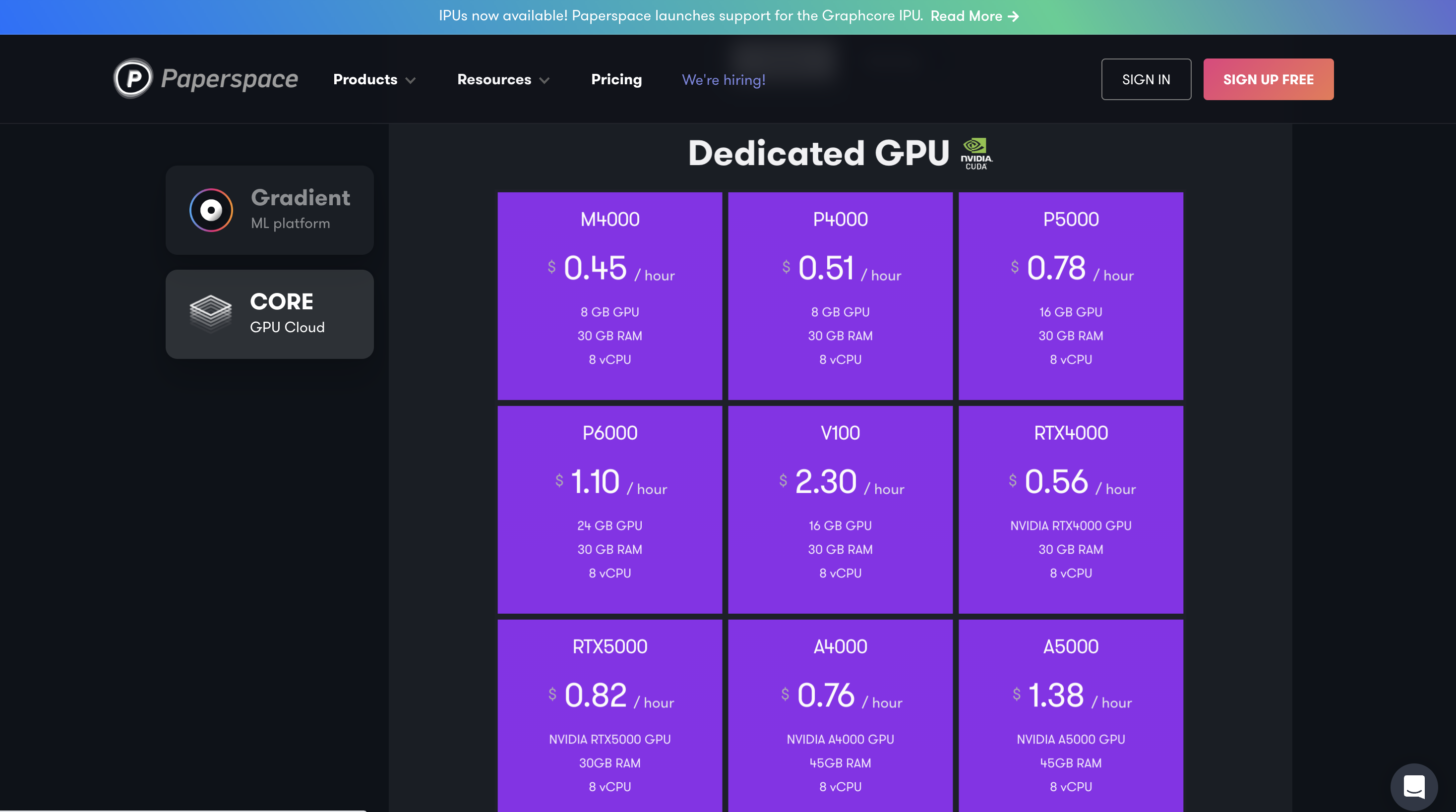This screenshot has height=812, width=1456.
Task: Click the Gradient ML platform icon
Action: point(211,209)
